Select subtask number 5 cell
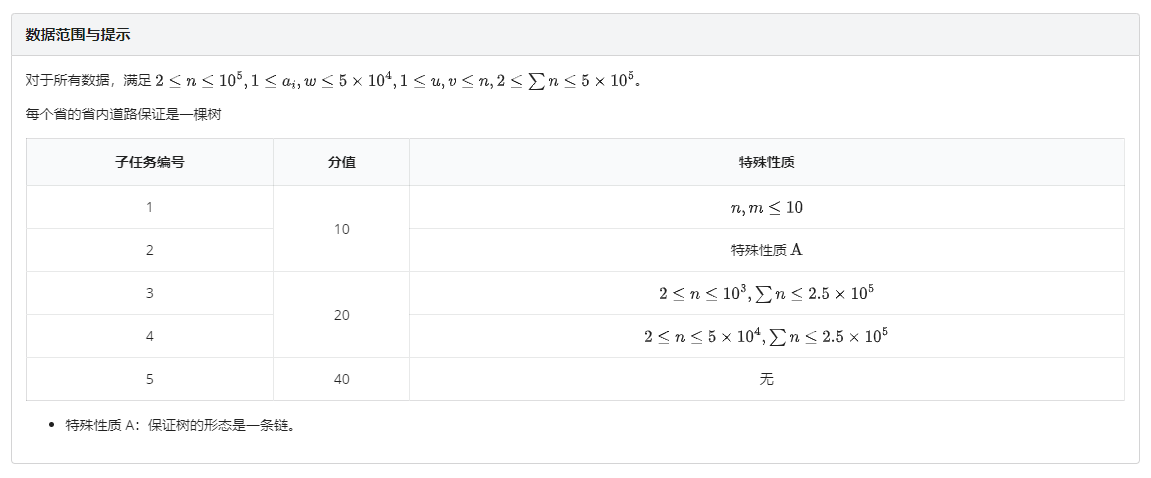The height and width of the screenshot is (478, 1151). (150, 379)
